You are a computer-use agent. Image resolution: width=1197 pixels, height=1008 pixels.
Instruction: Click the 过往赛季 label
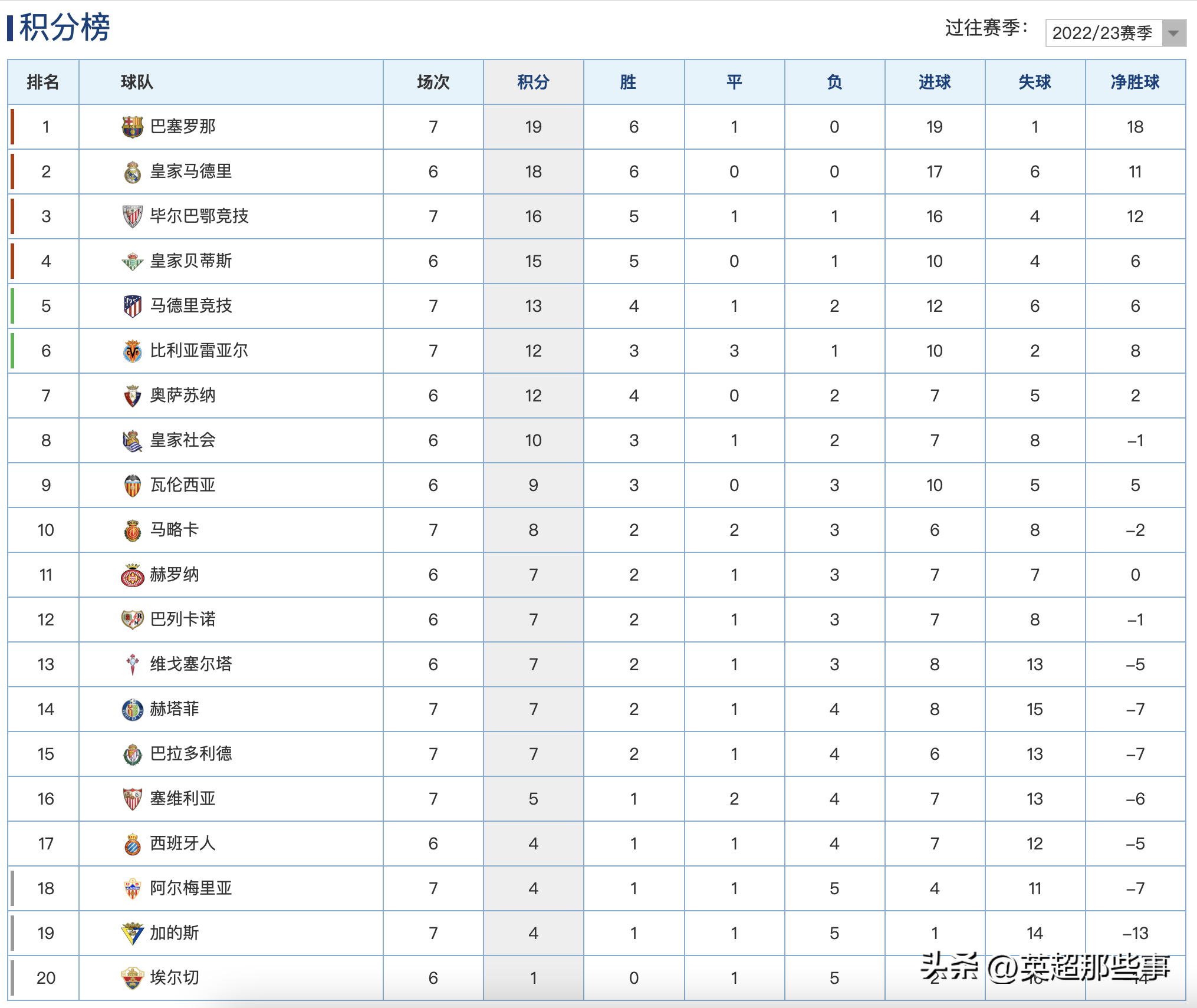[986, 28]
